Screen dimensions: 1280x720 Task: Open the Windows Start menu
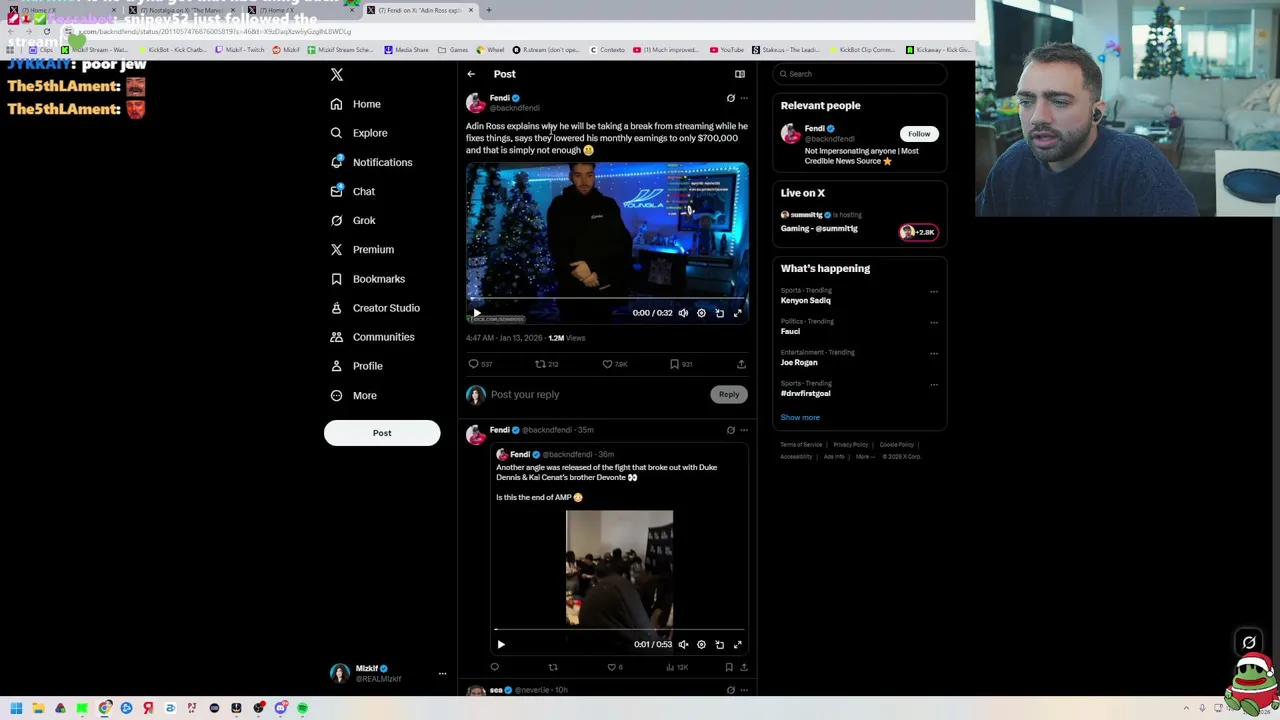tap(16, 708)
